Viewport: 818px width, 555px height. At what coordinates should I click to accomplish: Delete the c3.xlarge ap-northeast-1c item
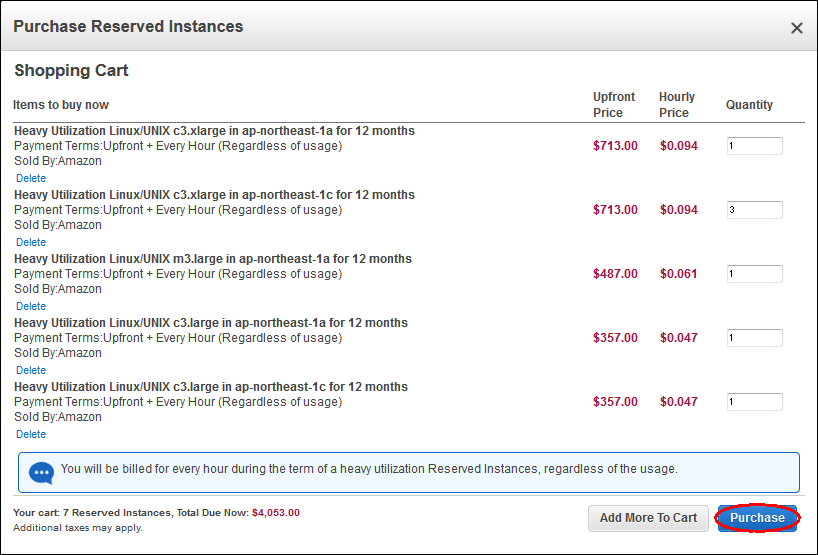pos(31,242)
